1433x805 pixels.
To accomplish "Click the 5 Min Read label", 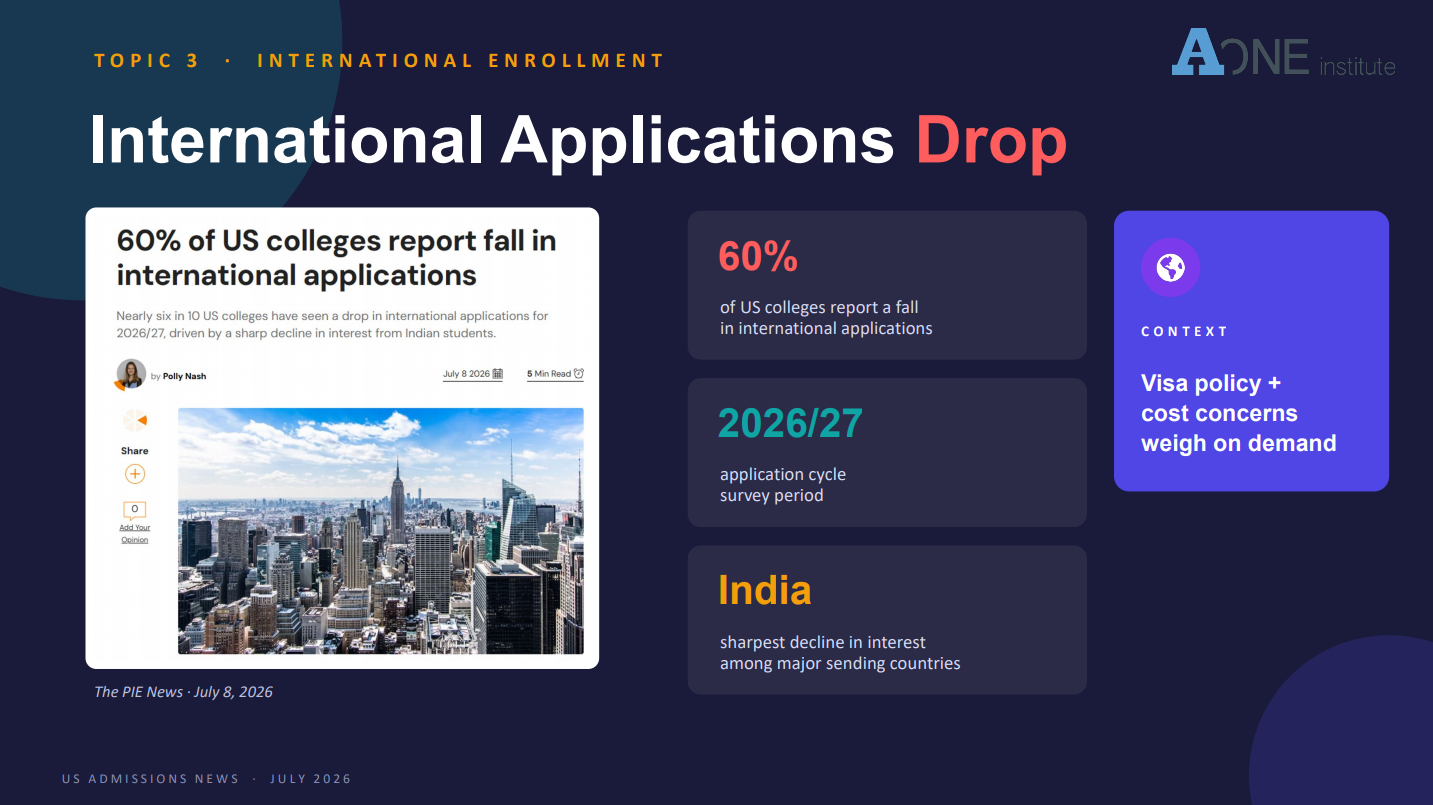I will pyautogui.click(x=549, y=374).
